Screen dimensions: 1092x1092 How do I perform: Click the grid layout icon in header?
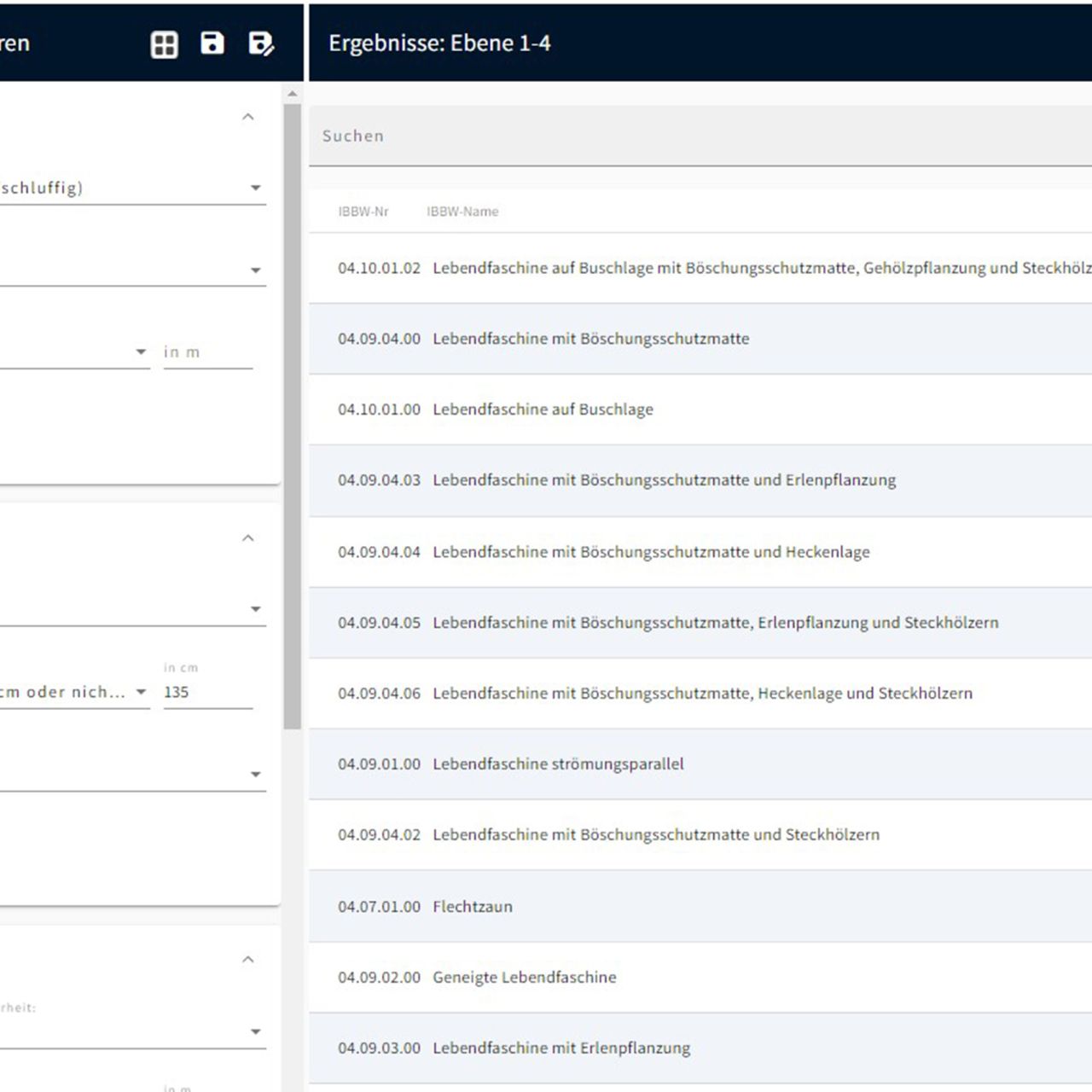pos(164,44)
